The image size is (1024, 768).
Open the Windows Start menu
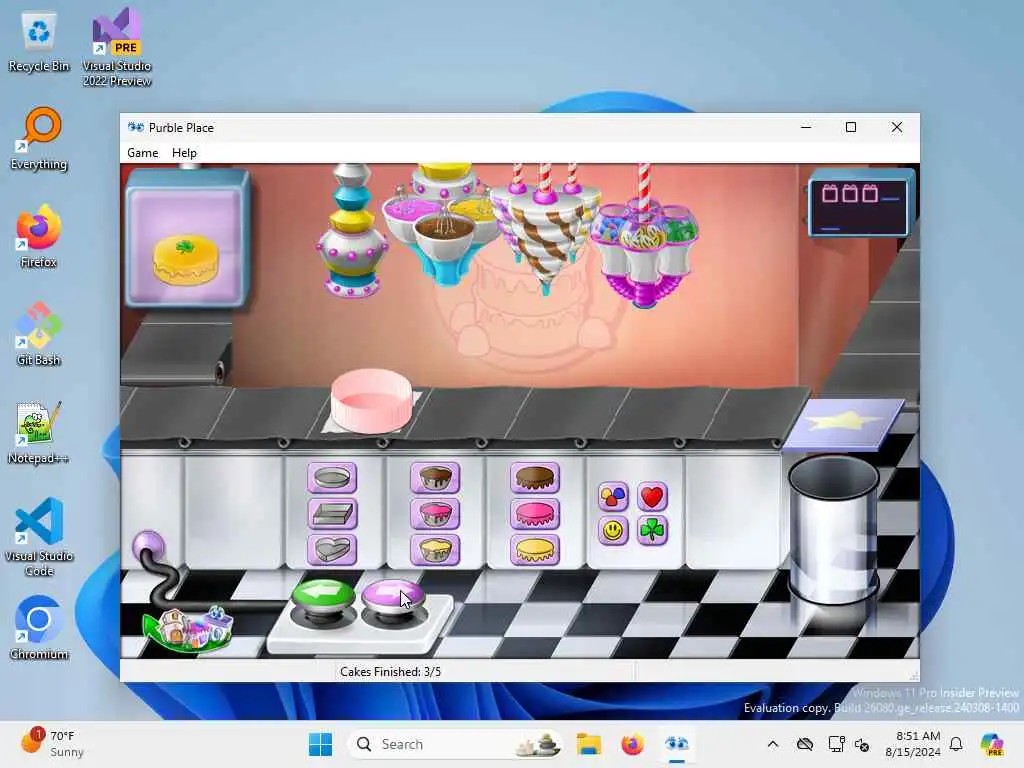pos(320,744)
